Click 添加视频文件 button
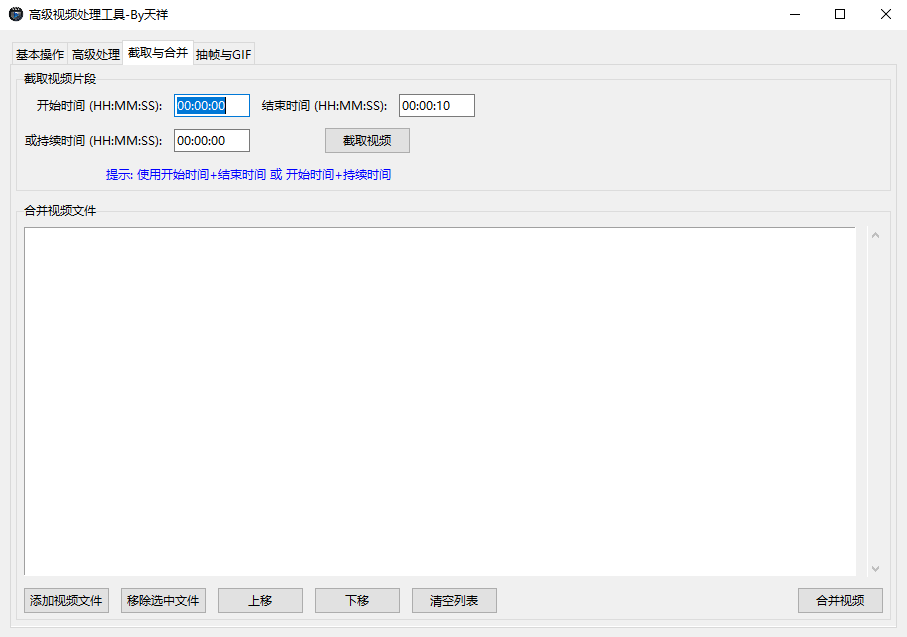 pyautogui.click(x=66, y=601)
